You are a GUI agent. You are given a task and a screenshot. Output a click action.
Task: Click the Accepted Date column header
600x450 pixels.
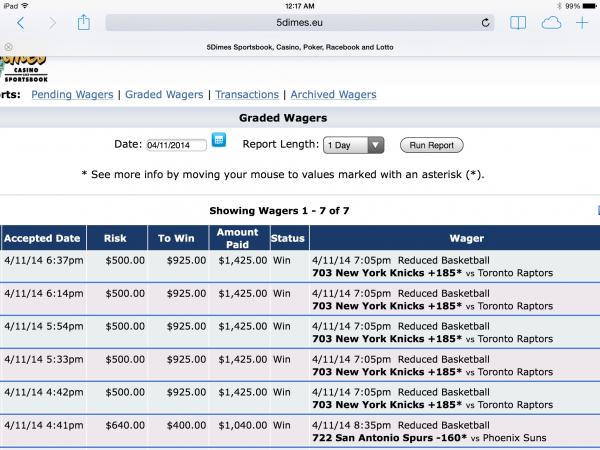click(41, 239)
